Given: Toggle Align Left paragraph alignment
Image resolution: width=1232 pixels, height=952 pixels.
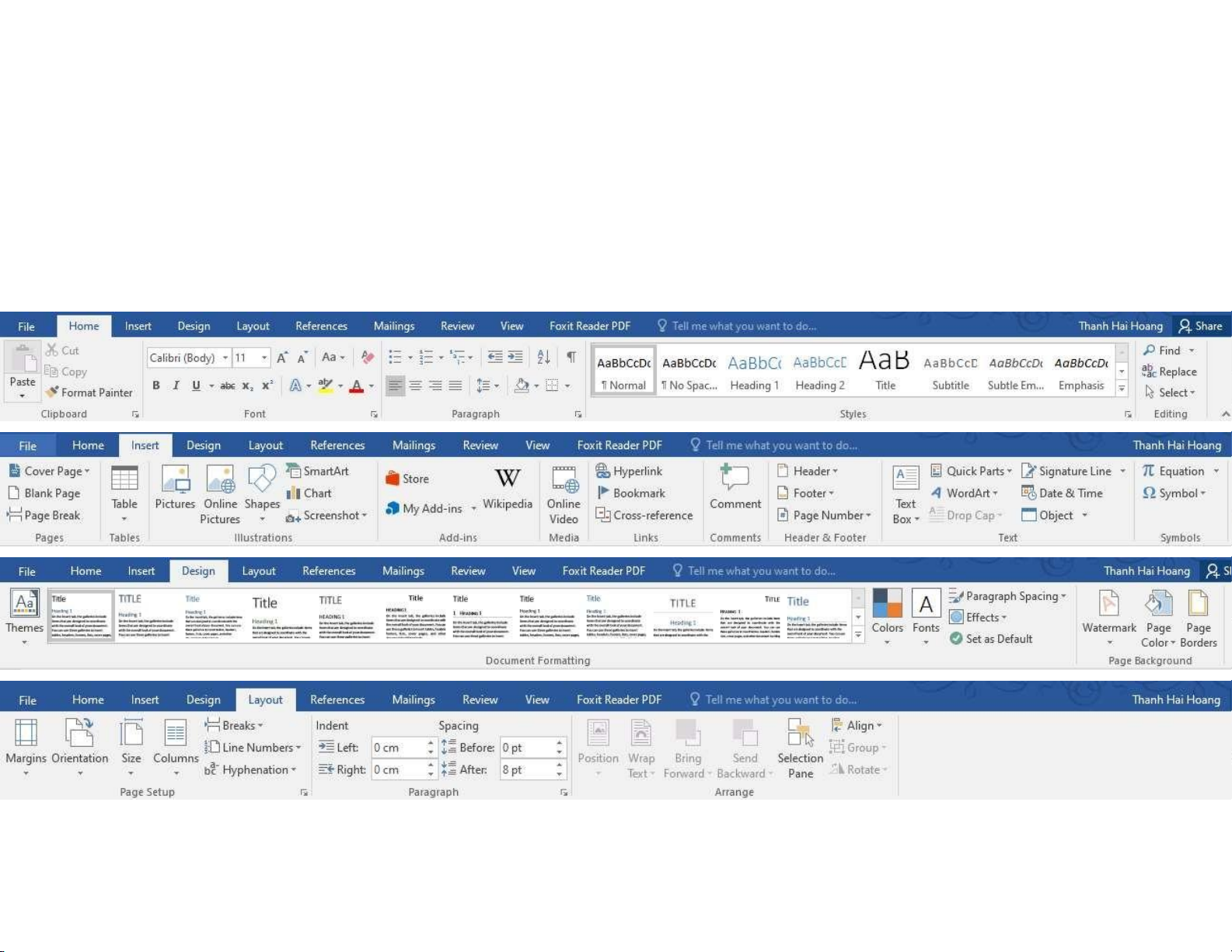Looking at the screenshot, I should [396, 385].
